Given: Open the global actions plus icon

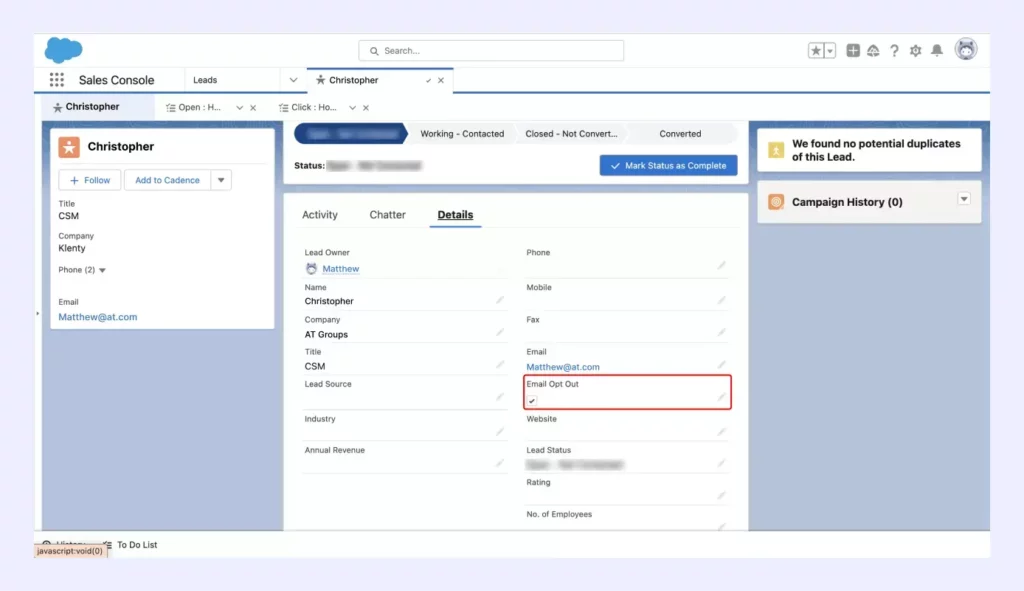Looking at the screenshot, I should click(853, 50).
